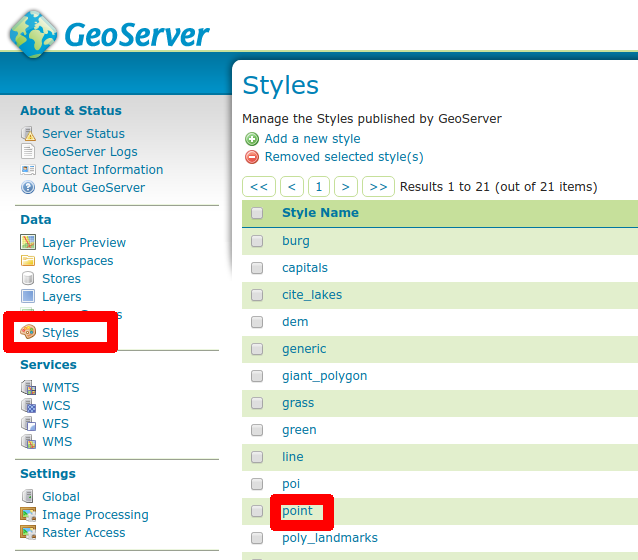638x560 pixels.
Task: Open Workspaces page
Action: [77, 261]
